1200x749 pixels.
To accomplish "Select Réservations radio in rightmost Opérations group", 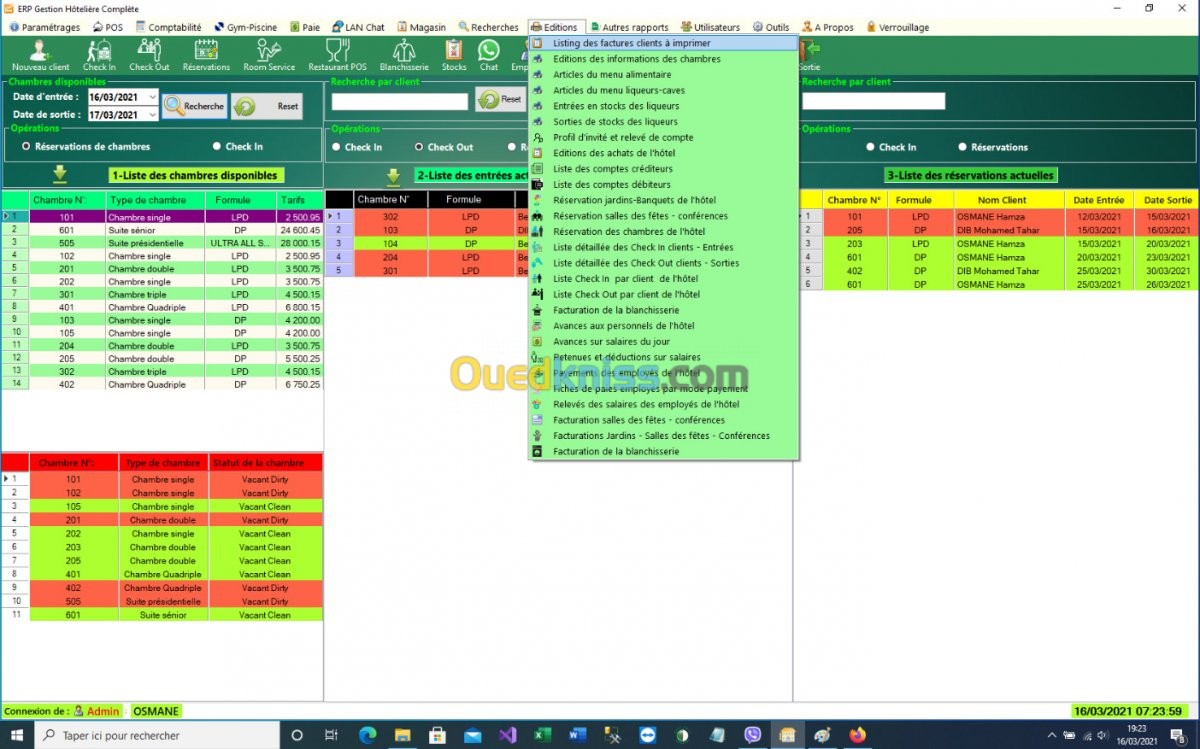I will pos(962,147).
